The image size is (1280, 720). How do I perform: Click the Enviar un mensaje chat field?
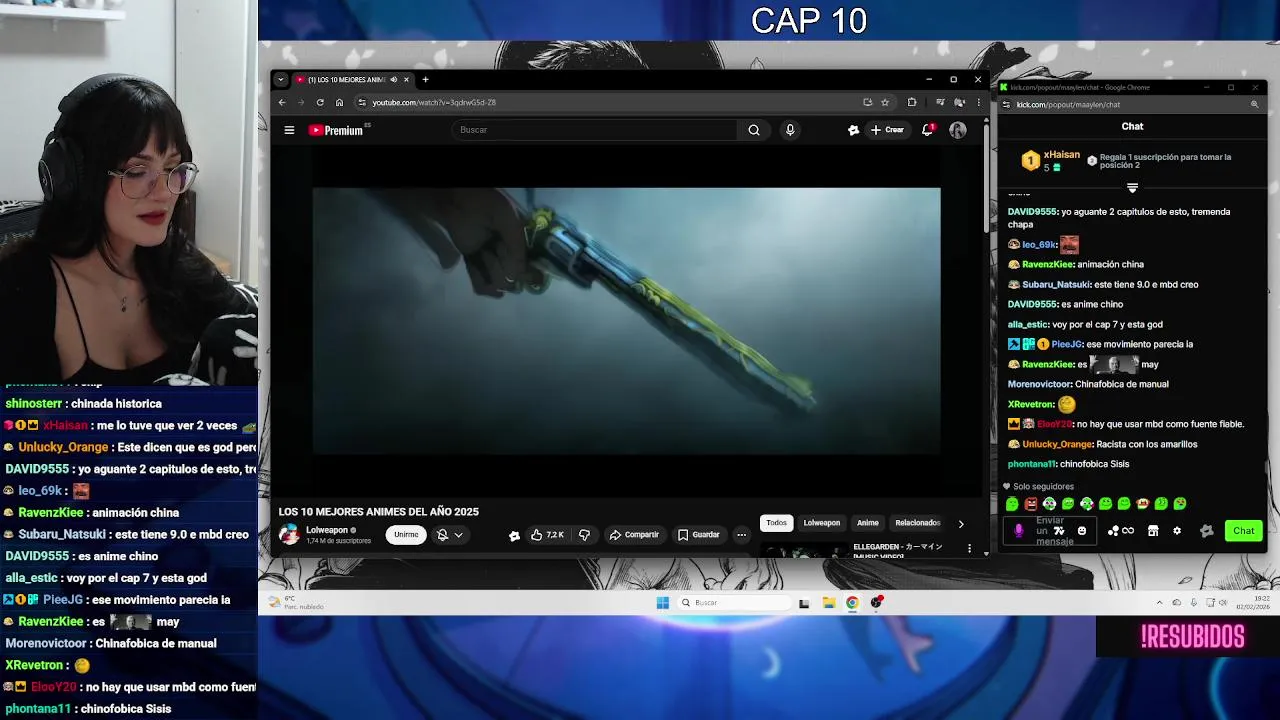click(x=1050, y=531)
